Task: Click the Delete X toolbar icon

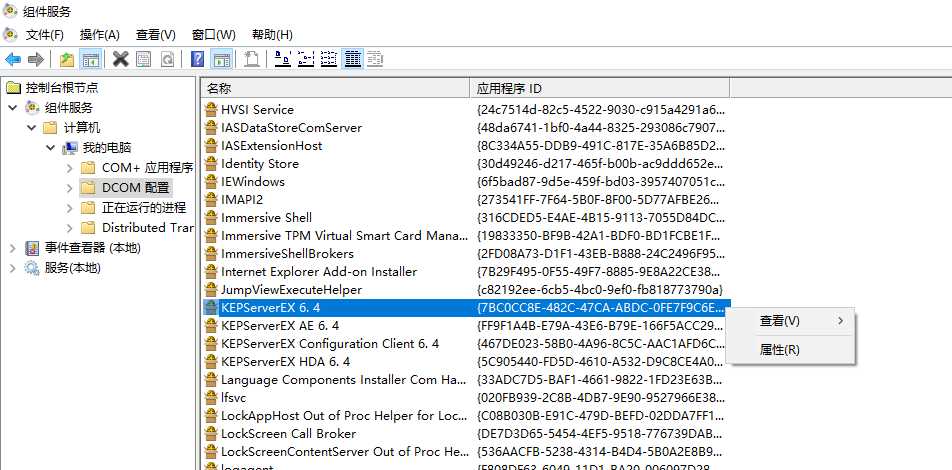Action: [x=121, y=59]
